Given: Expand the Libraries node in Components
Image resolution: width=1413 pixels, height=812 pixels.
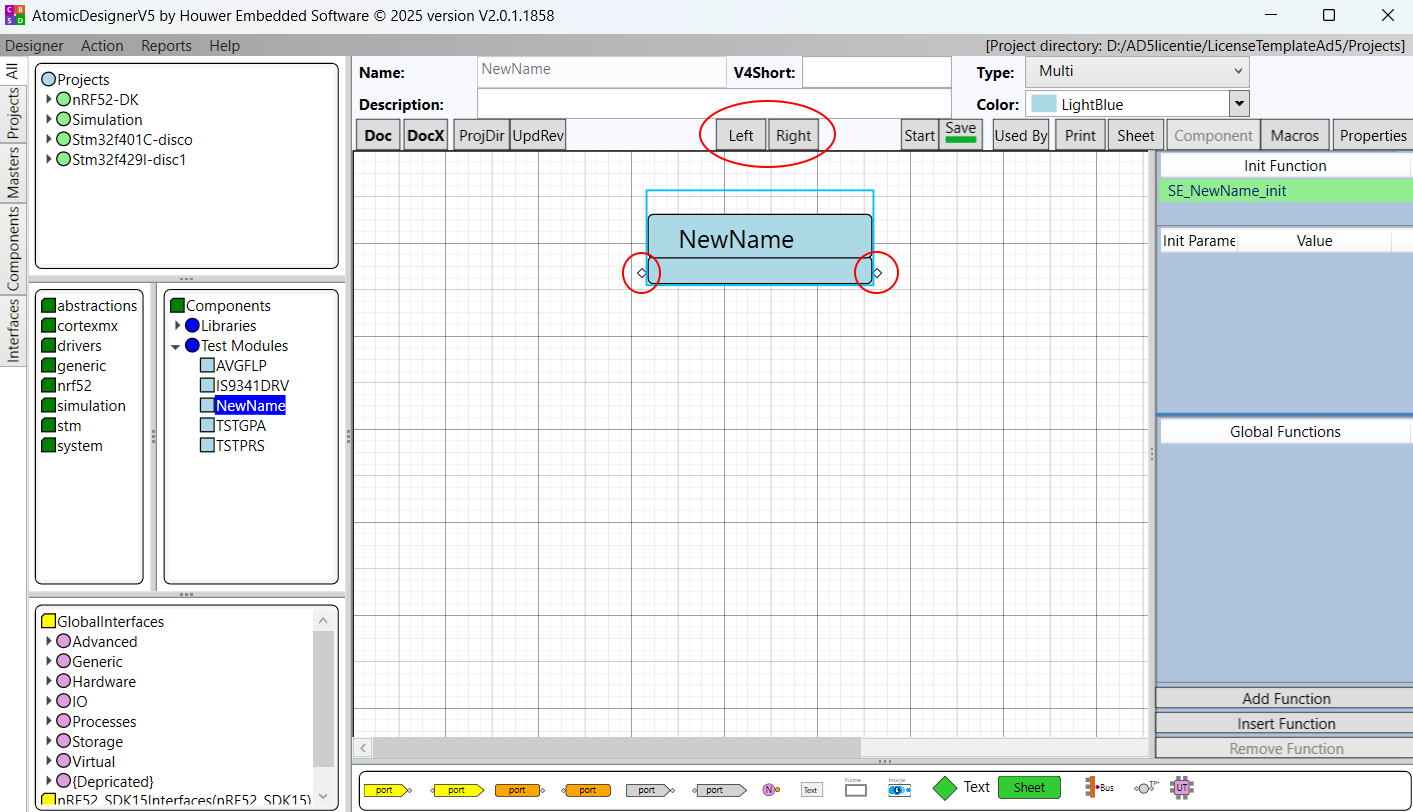Looking at the screenshot, I should point(178,326).
